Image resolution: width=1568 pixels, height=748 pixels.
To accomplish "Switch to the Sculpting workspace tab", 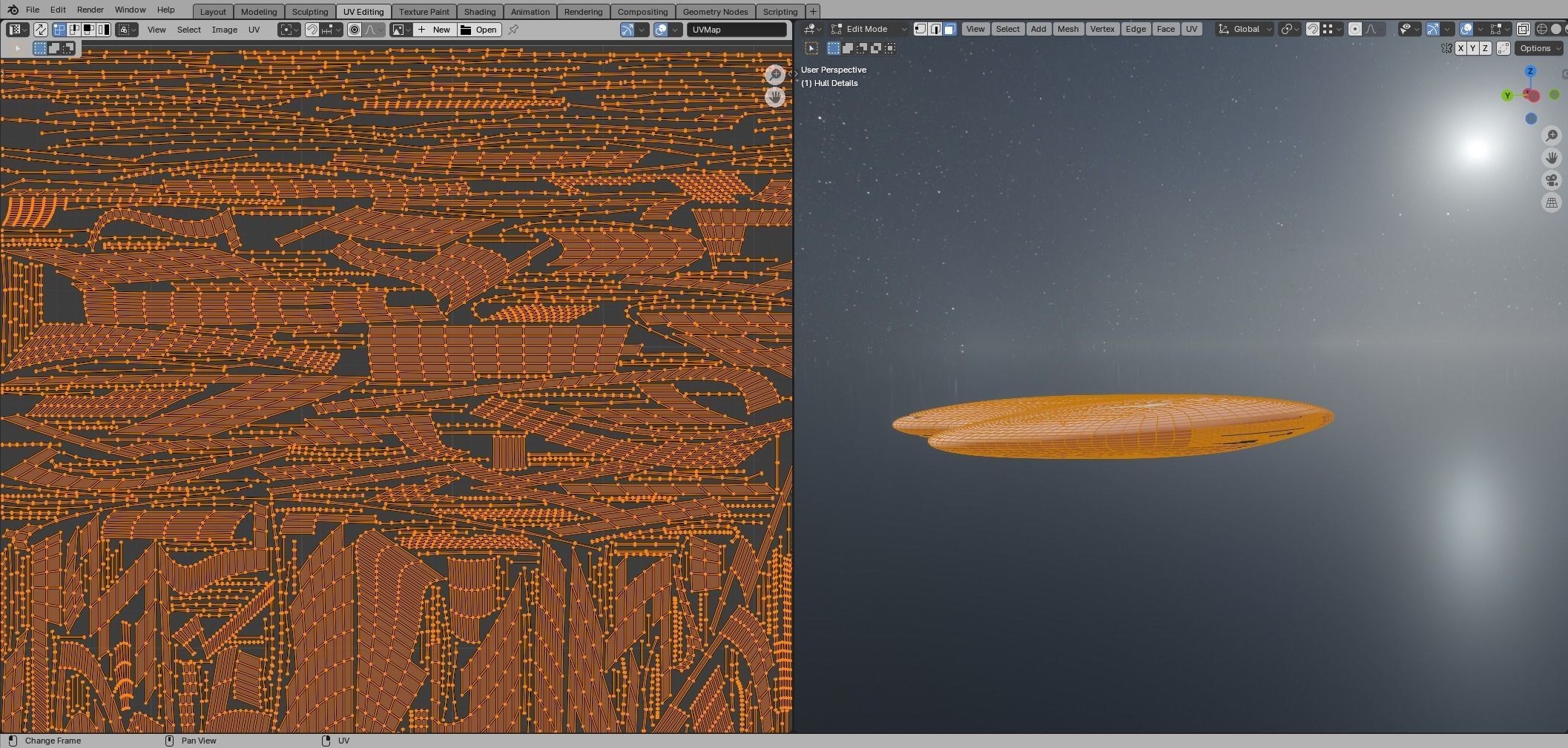I will click(x=310, y=12).
